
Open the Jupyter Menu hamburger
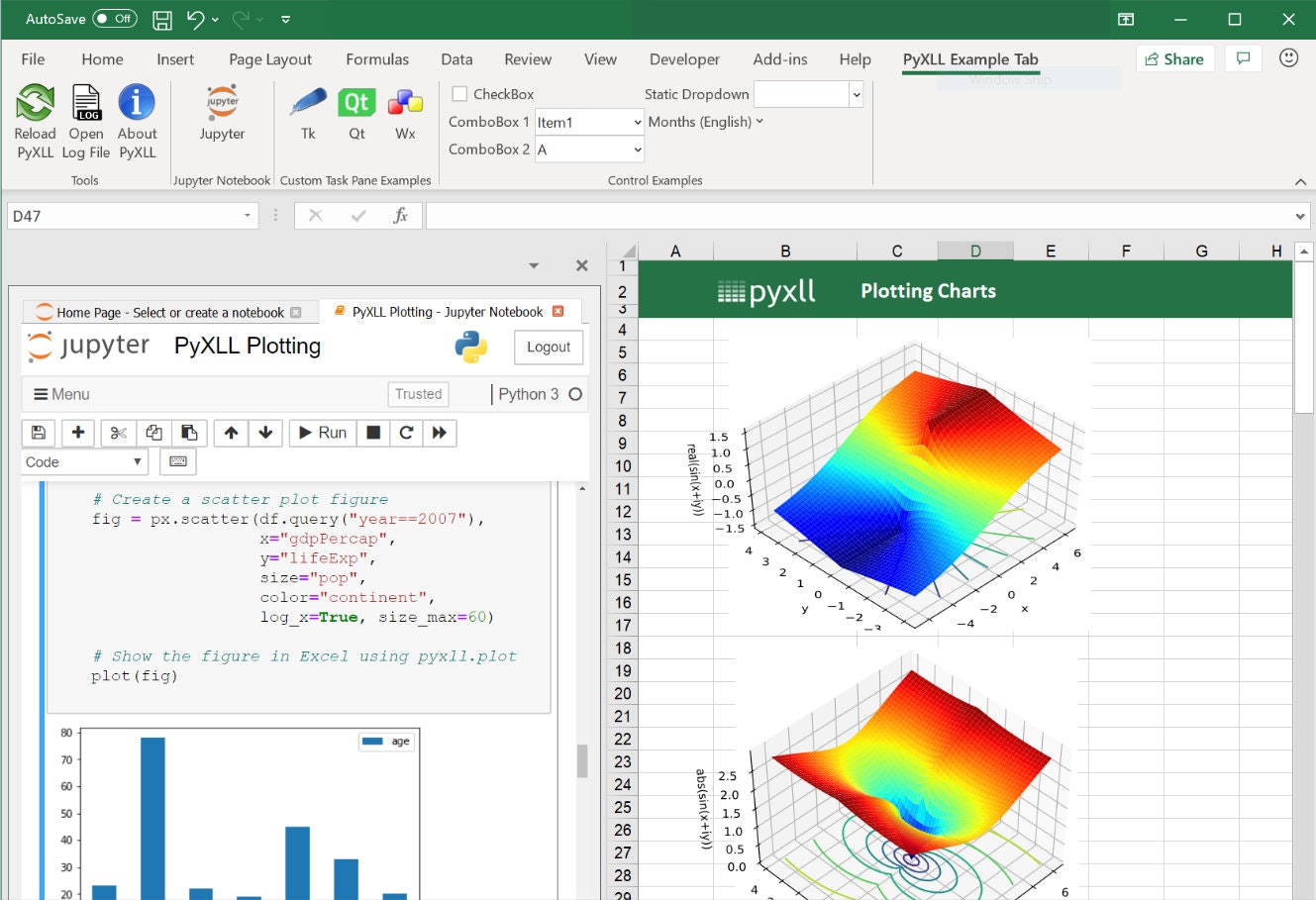click(x=61, y=394)
